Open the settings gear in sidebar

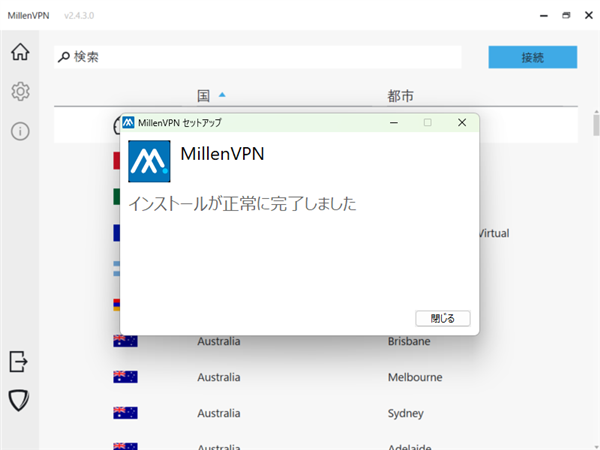click(x=20, y=91)
